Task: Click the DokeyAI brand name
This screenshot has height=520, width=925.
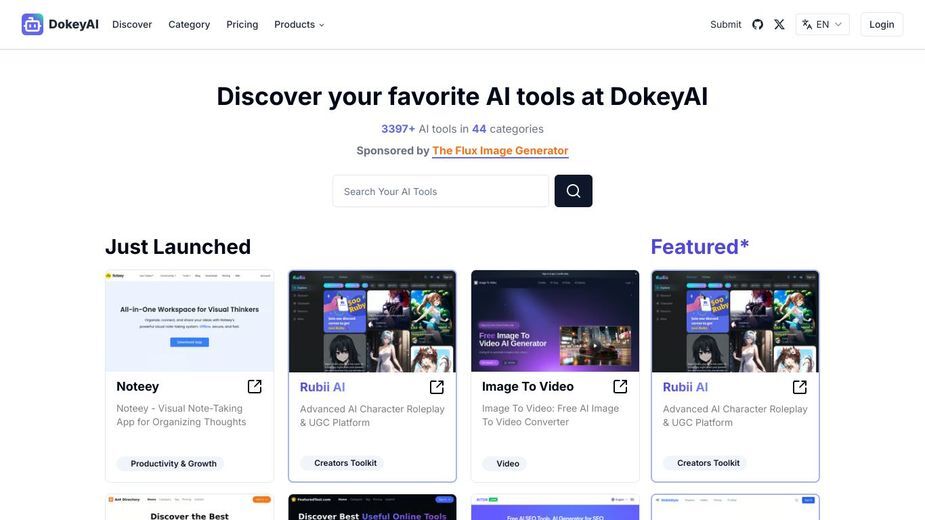Action: 73,24
